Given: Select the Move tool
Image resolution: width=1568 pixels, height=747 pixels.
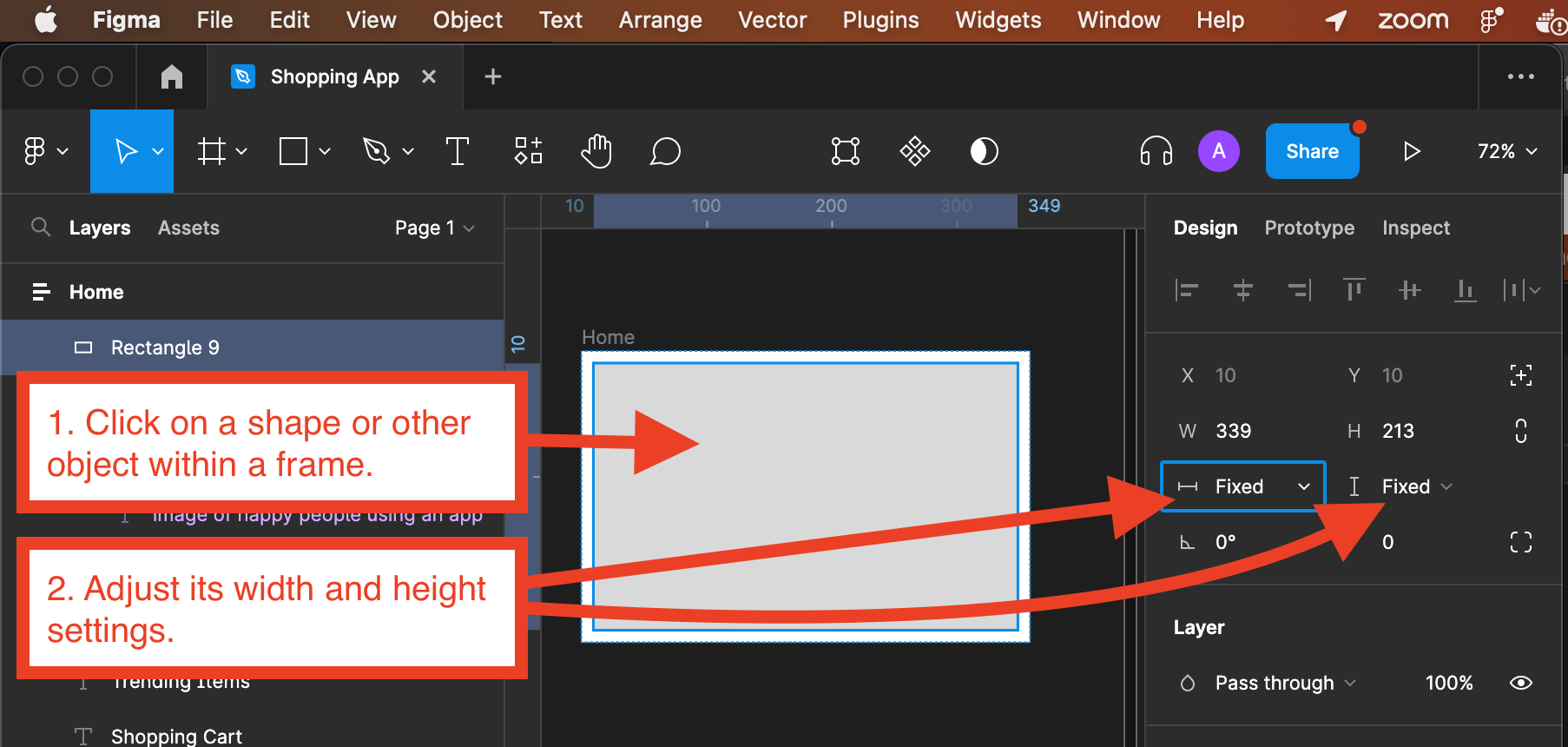Looking at the screenshot, I should pyautogui.click(x=126, y=151).
